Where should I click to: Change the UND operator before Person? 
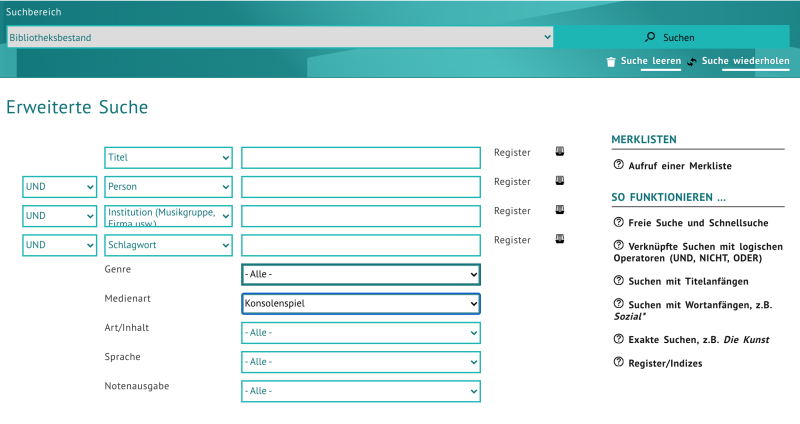60,187
